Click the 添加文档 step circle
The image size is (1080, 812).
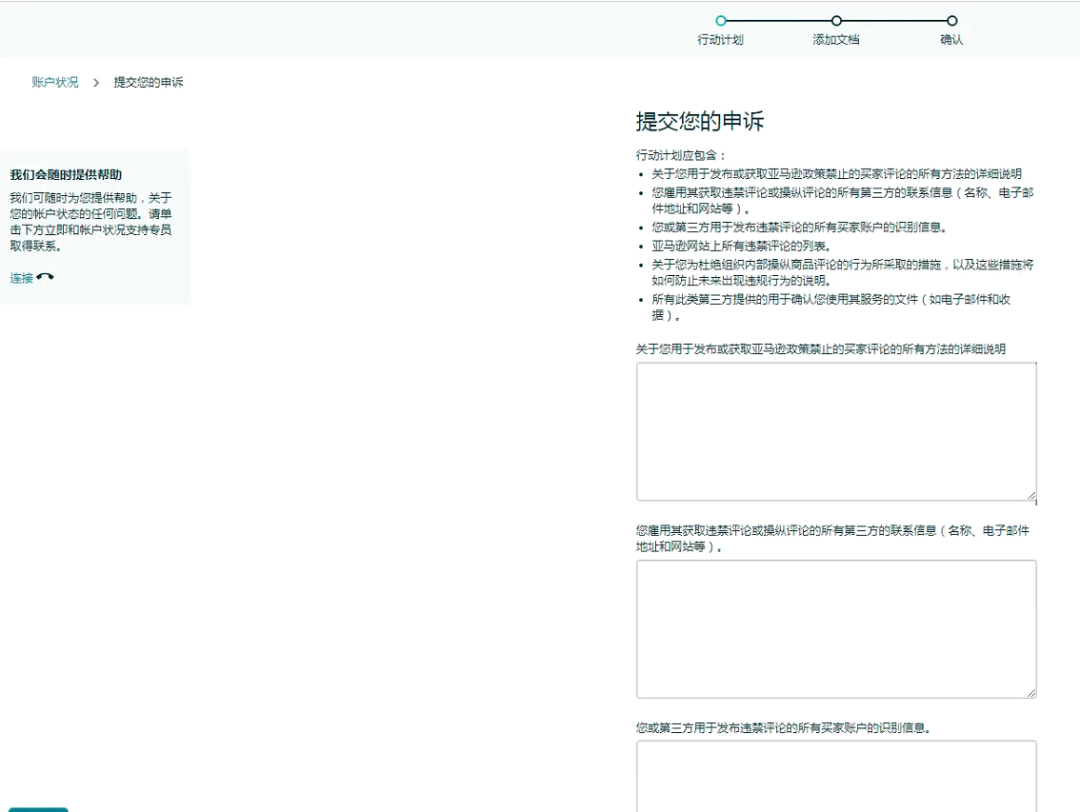836,20
